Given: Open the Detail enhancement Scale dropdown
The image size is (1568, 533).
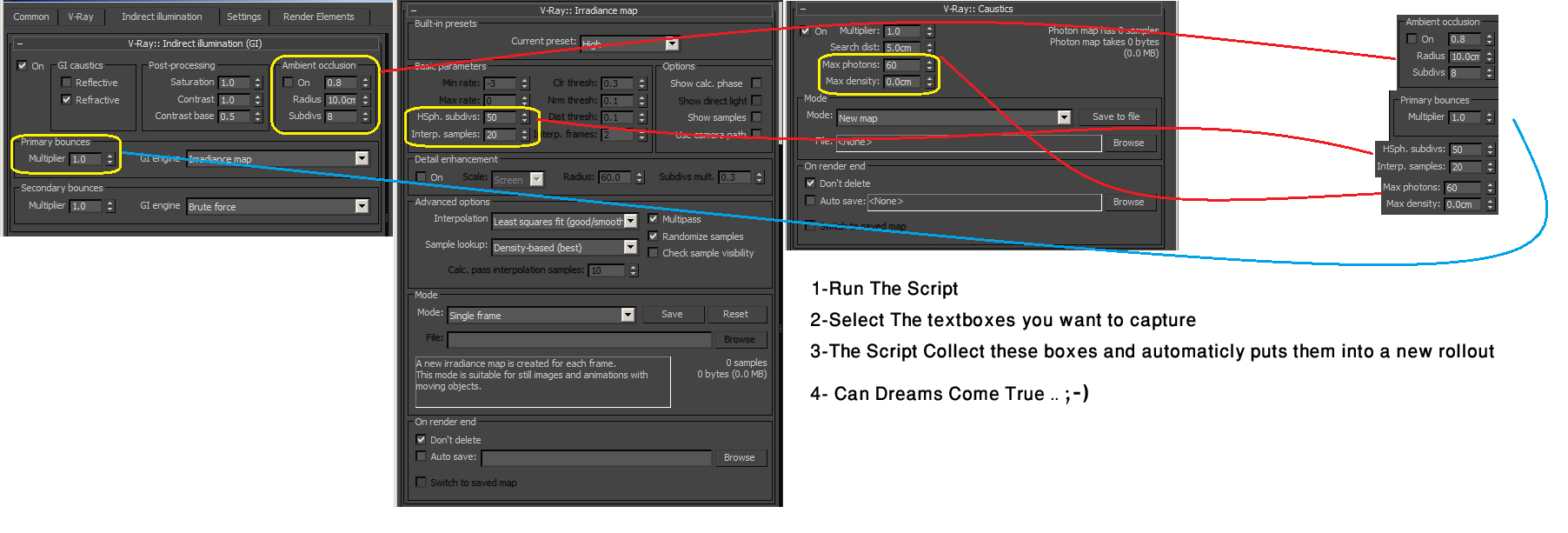Looking at the screenshot, I should pyautogui.click(x=518, y=179).
